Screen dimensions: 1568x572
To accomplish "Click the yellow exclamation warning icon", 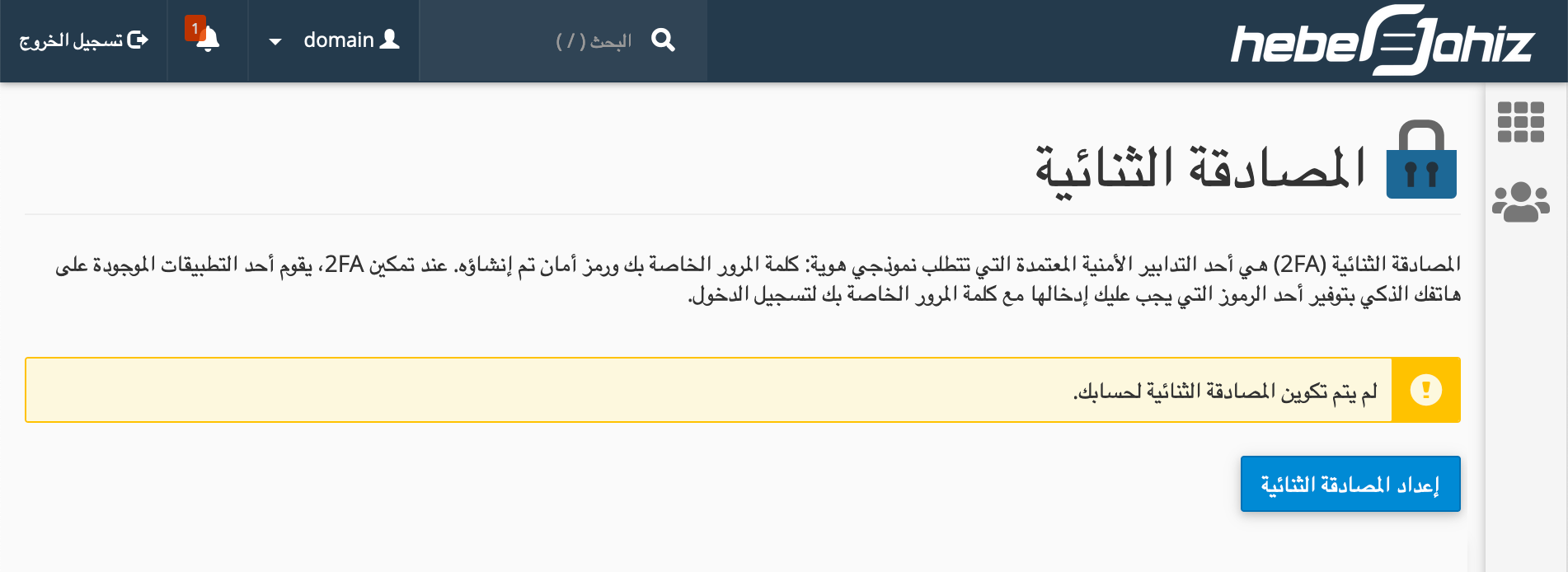I will 1426,390.
